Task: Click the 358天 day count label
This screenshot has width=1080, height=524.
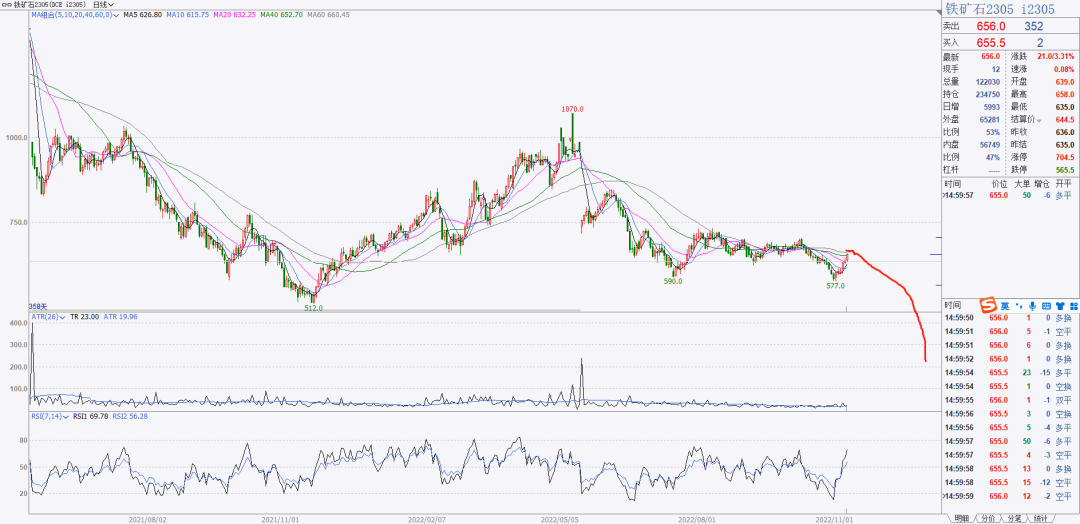Action: 38,306
